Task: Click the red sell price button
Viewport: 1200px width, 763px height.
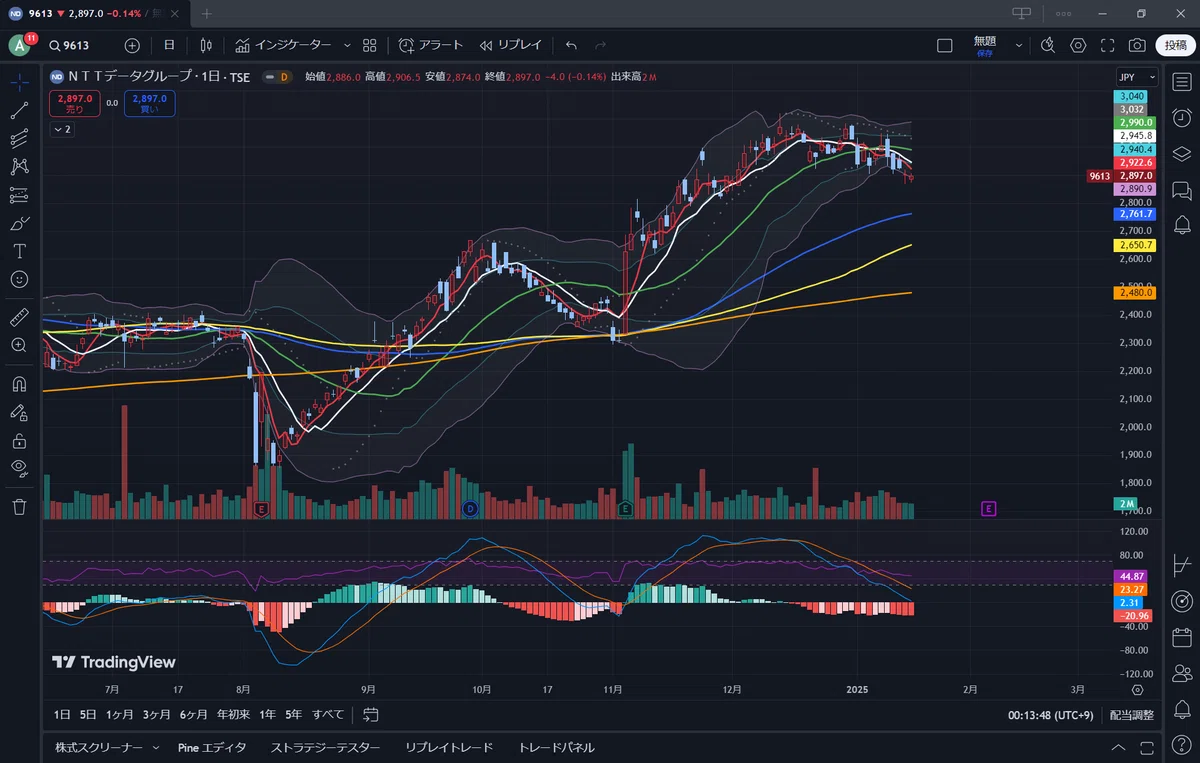Action: [x=75, y=103]
